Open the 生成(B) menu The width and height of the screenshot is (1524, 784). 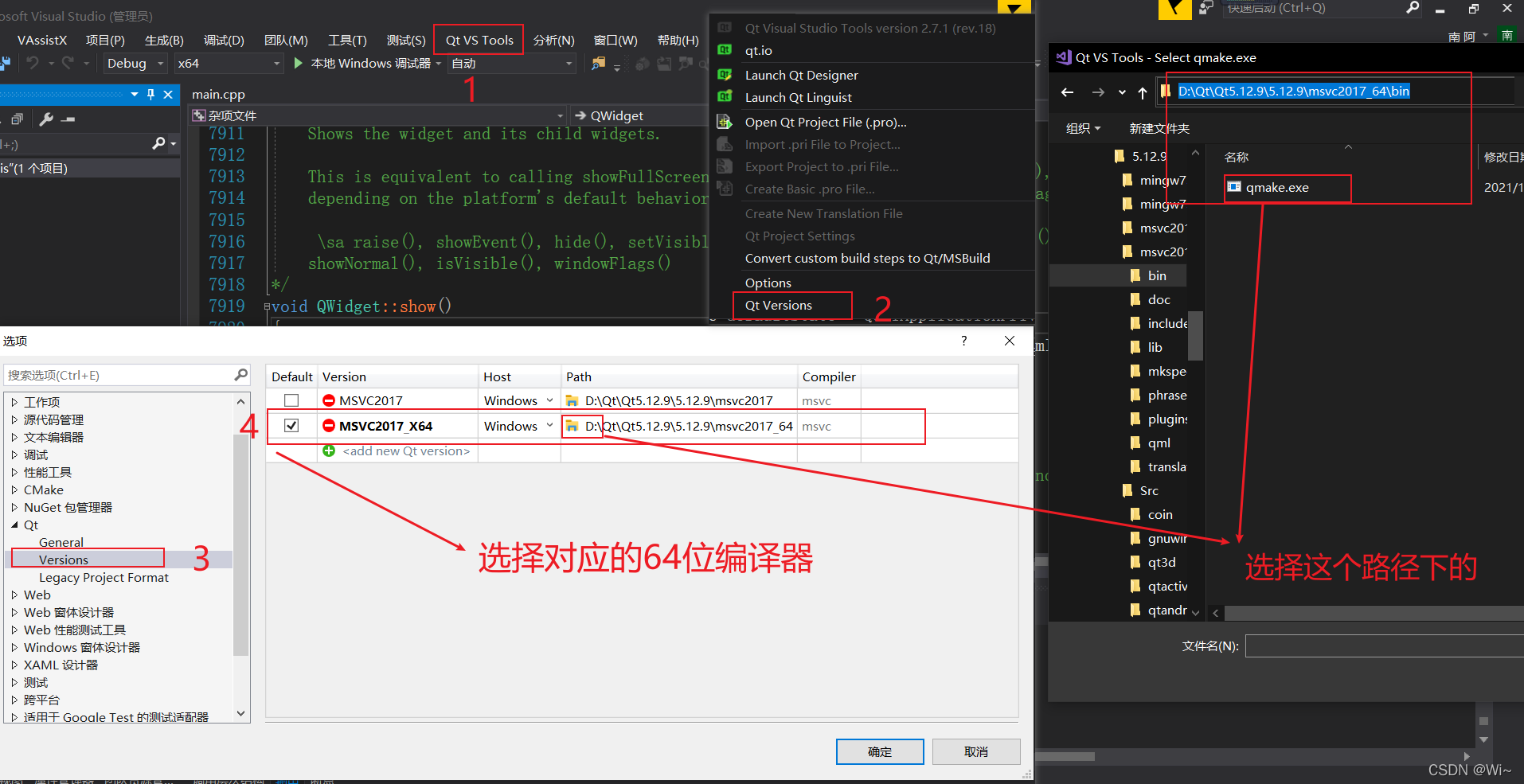pos(164,40)
